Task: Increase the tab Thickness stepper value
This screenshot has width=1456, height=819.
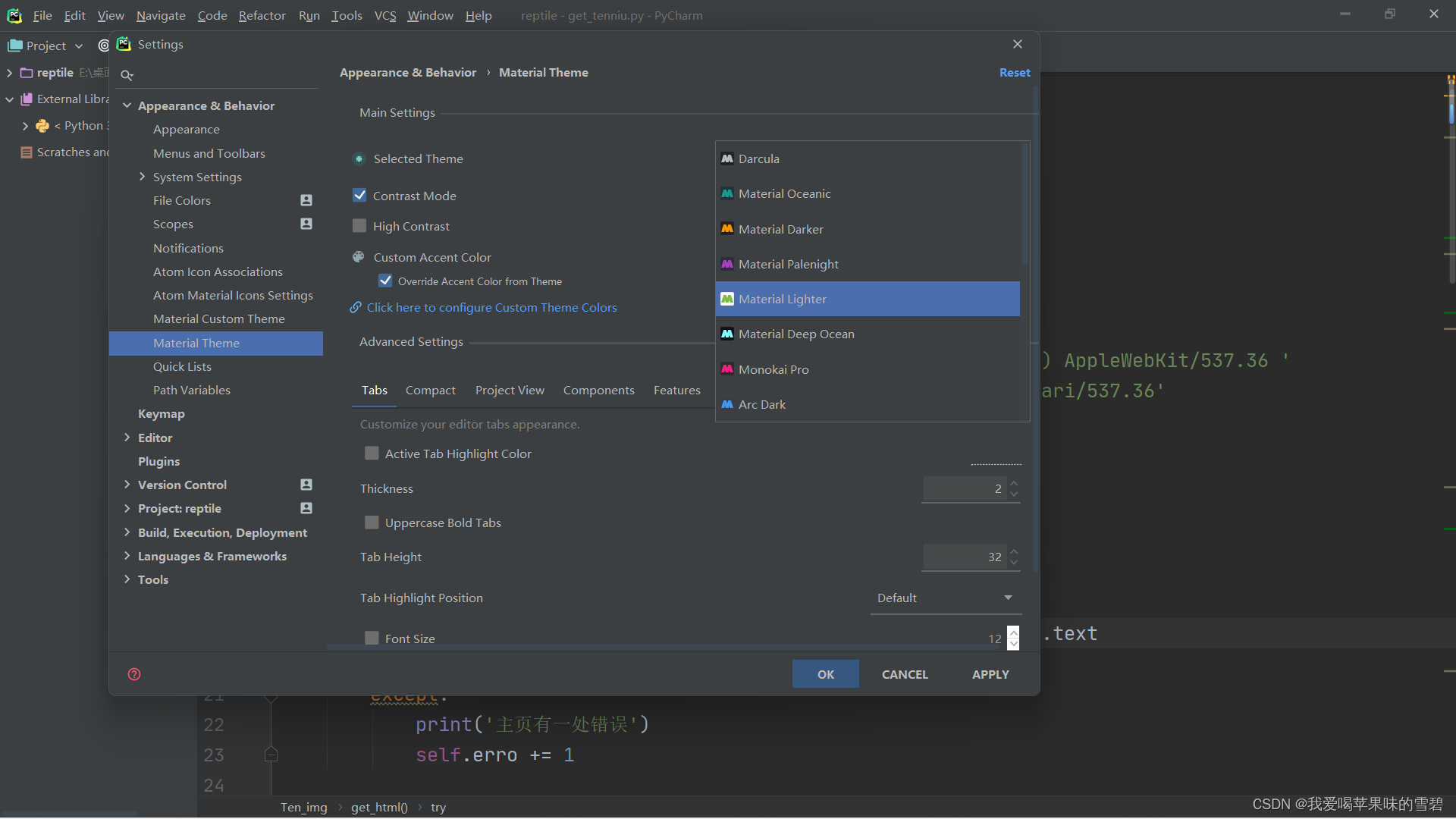Action: tap(1014, 483)
